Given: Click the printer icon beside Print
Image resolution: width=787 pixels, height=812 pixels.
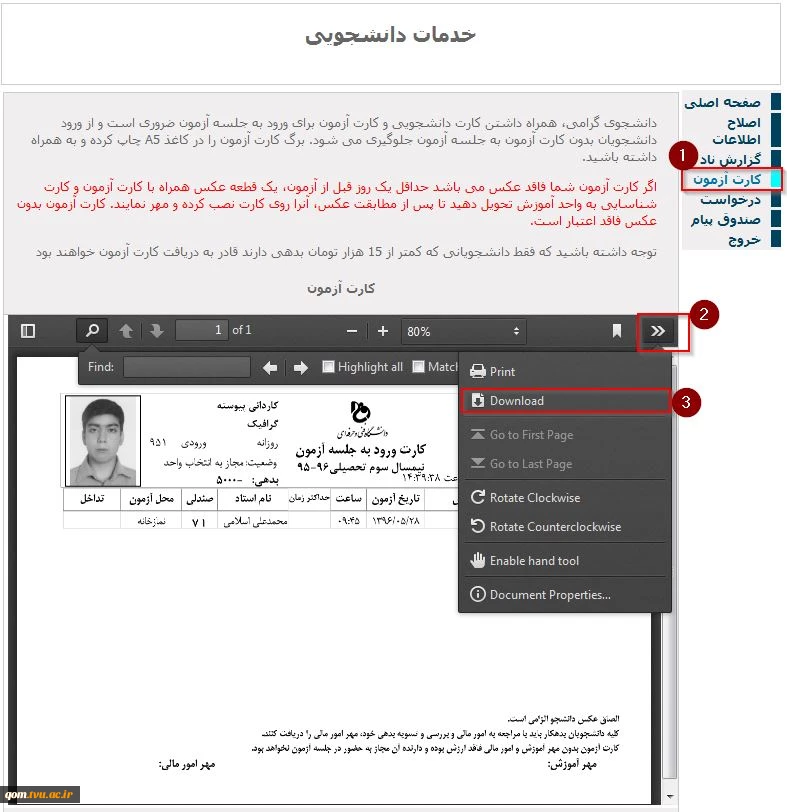Looking at the screenshot, I should click(477, 371).
